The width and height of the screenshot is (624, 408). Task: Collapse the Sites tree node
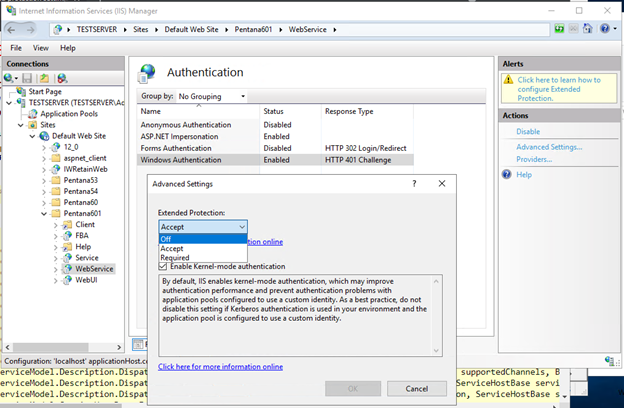pos(21,125)
